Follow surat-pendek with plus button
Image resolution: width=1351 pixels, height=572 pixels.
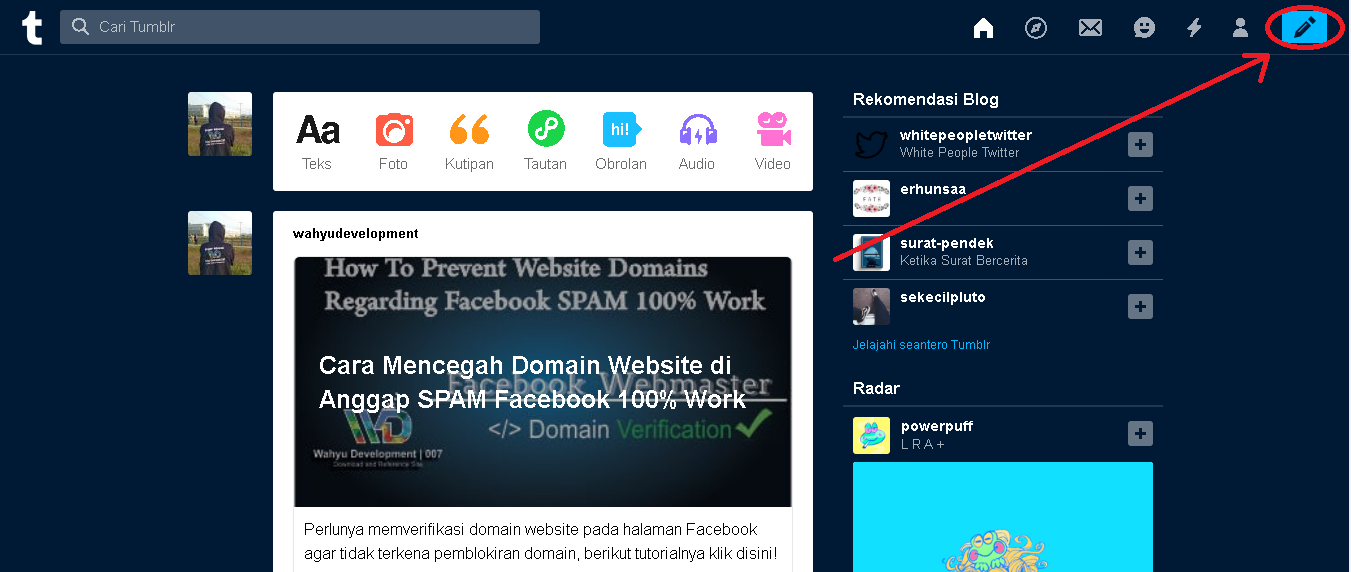tap(1140, 253)
